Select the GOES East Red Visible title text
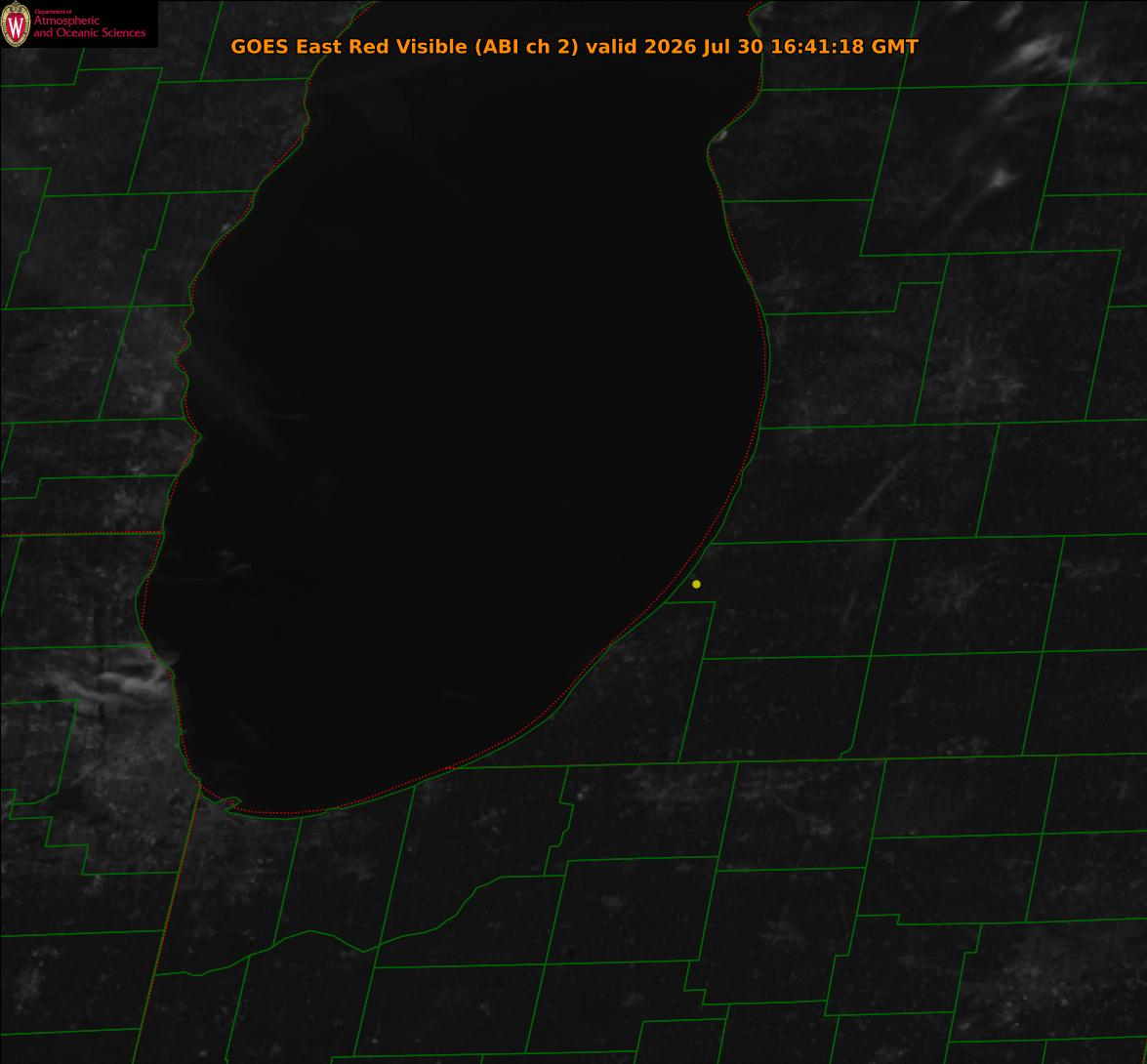 point(348,46)
